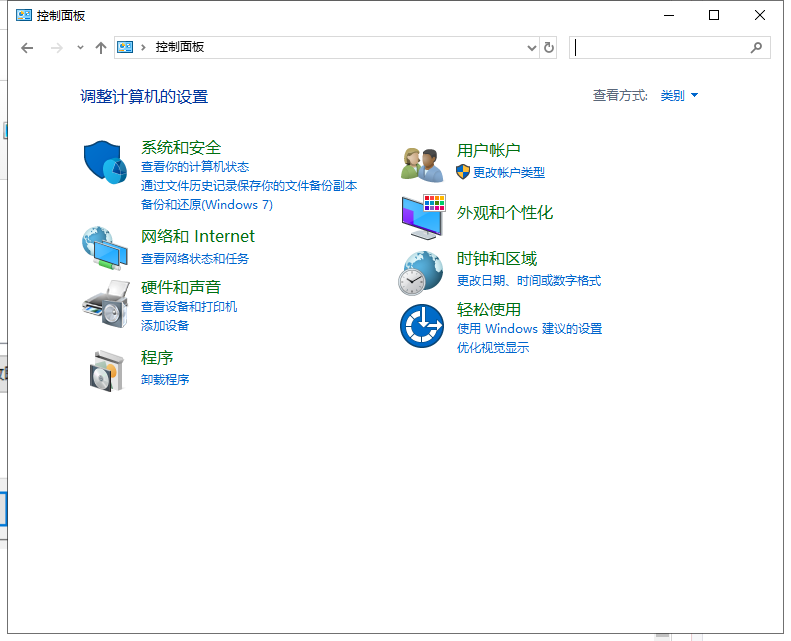Open the 系统和安全 shield icon

coord(105,162)
